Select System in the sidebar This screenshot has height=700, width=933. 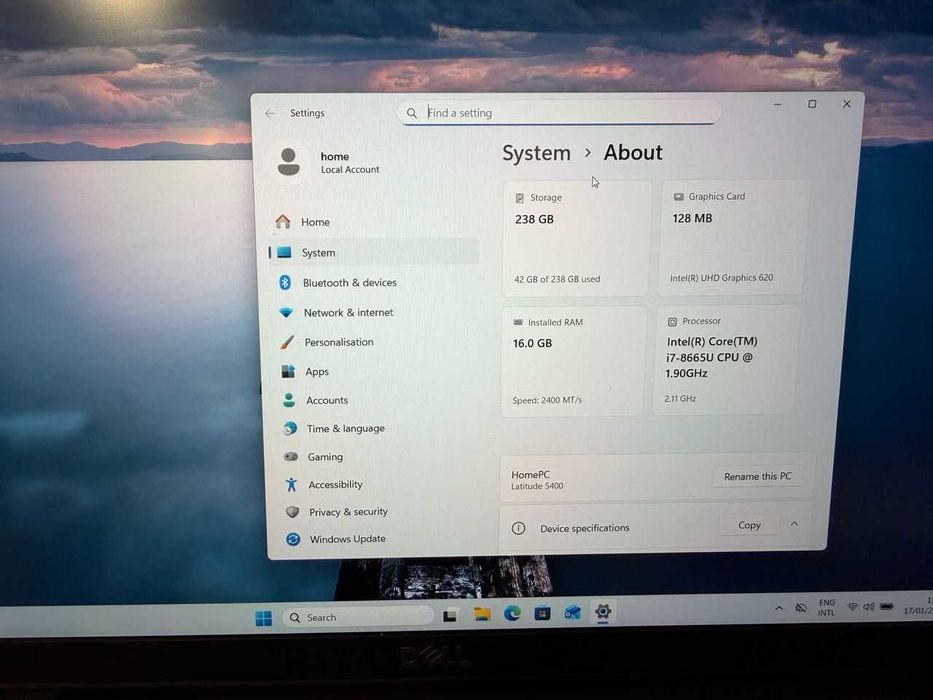point(374,252)
